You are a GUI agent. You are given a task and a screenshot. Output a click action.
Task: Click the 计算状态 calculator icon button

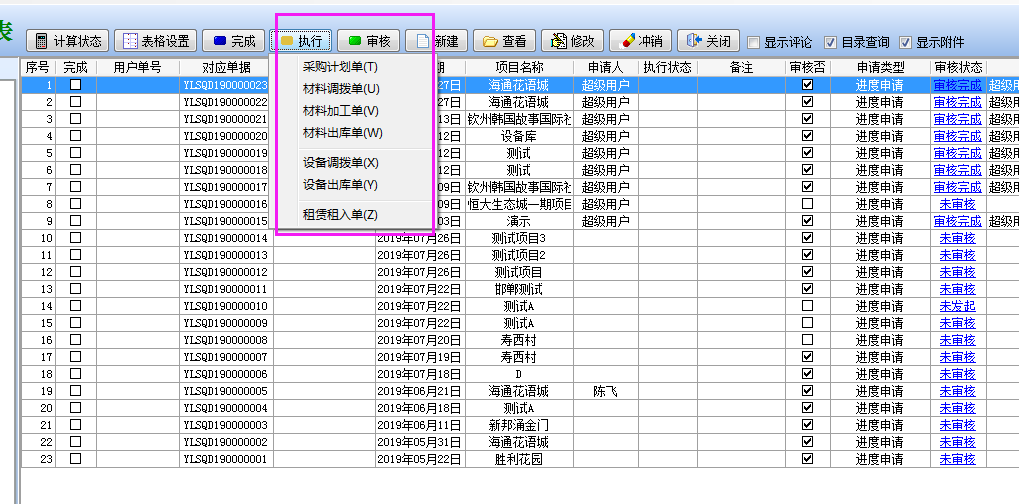[x=69, y=41]
